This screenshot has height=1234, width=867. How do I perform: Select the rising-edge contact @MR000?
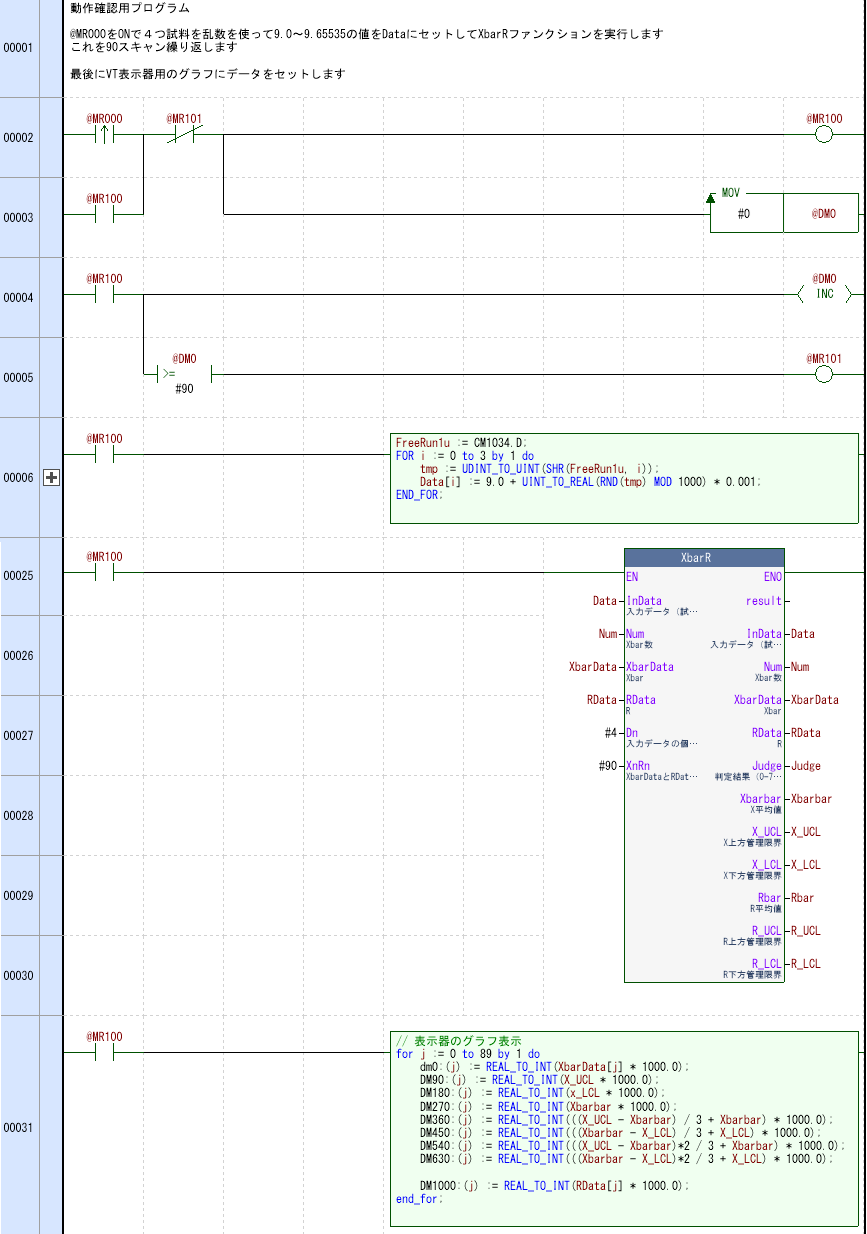[104, 135]
